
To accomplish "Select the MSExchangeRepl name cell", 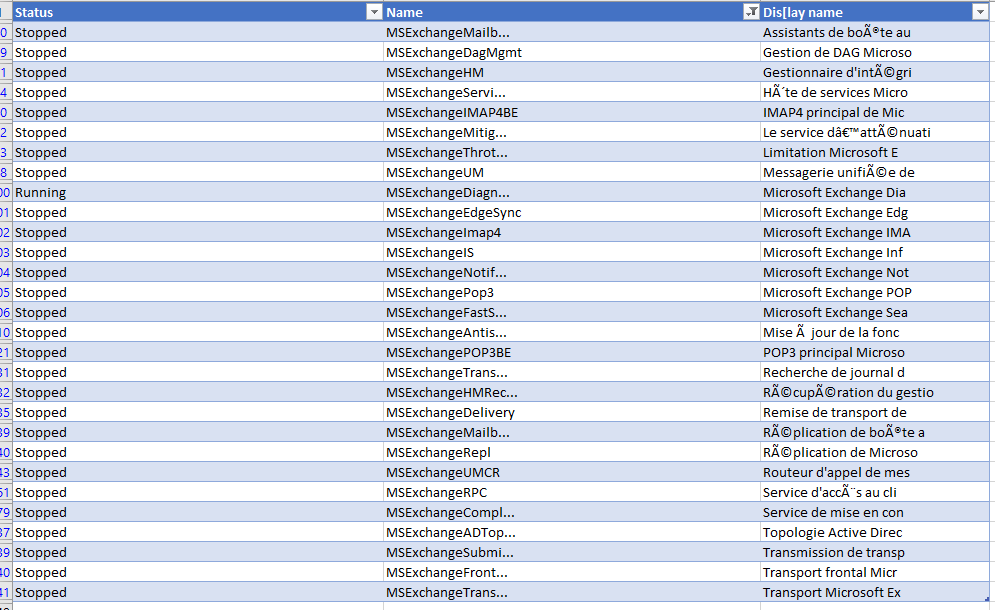I will (572, 452).
